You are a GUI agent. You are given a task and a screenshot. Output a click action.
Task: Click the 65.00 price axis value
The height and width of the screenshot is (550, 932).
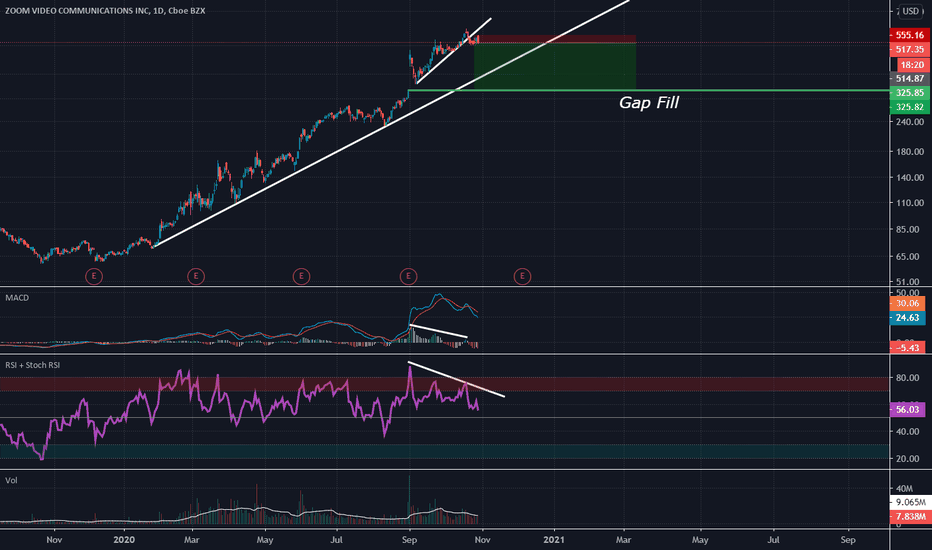910,257
